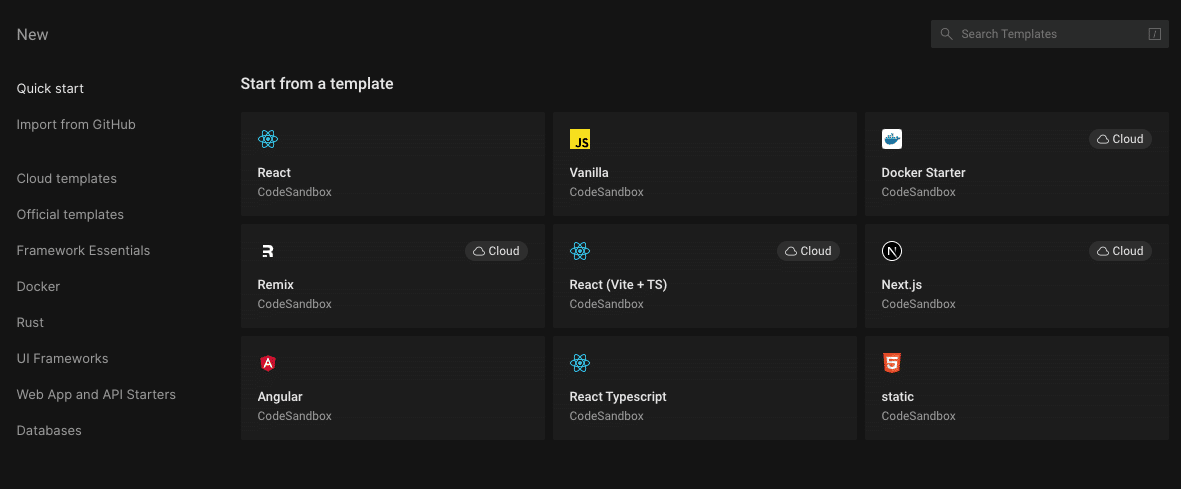Click the Cloud badge on React (Vite + TS)

coord(808,252)
